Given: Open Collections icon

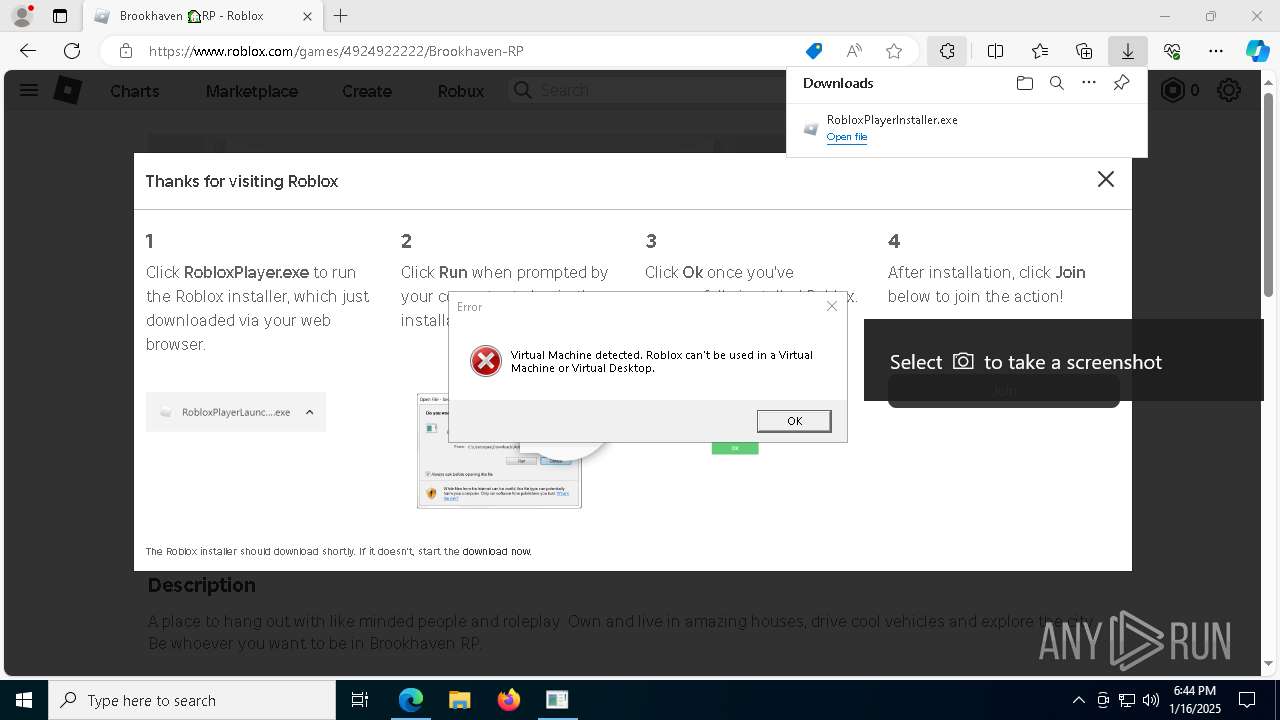Looking at the screenshot, I should [x=1084, y=51].
